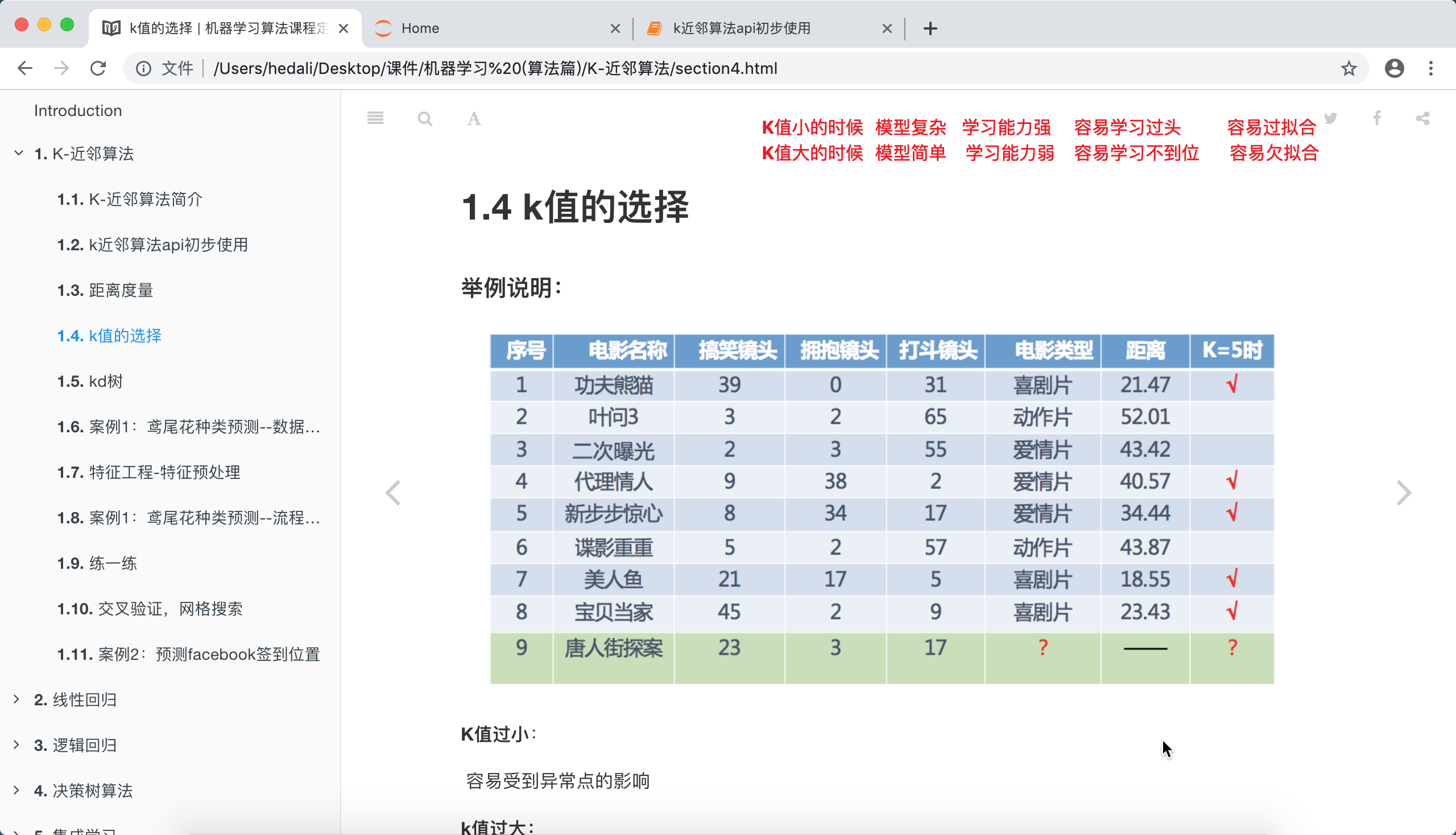
Task: View site information icon in address bar
Action: click(x=143, y=68)
